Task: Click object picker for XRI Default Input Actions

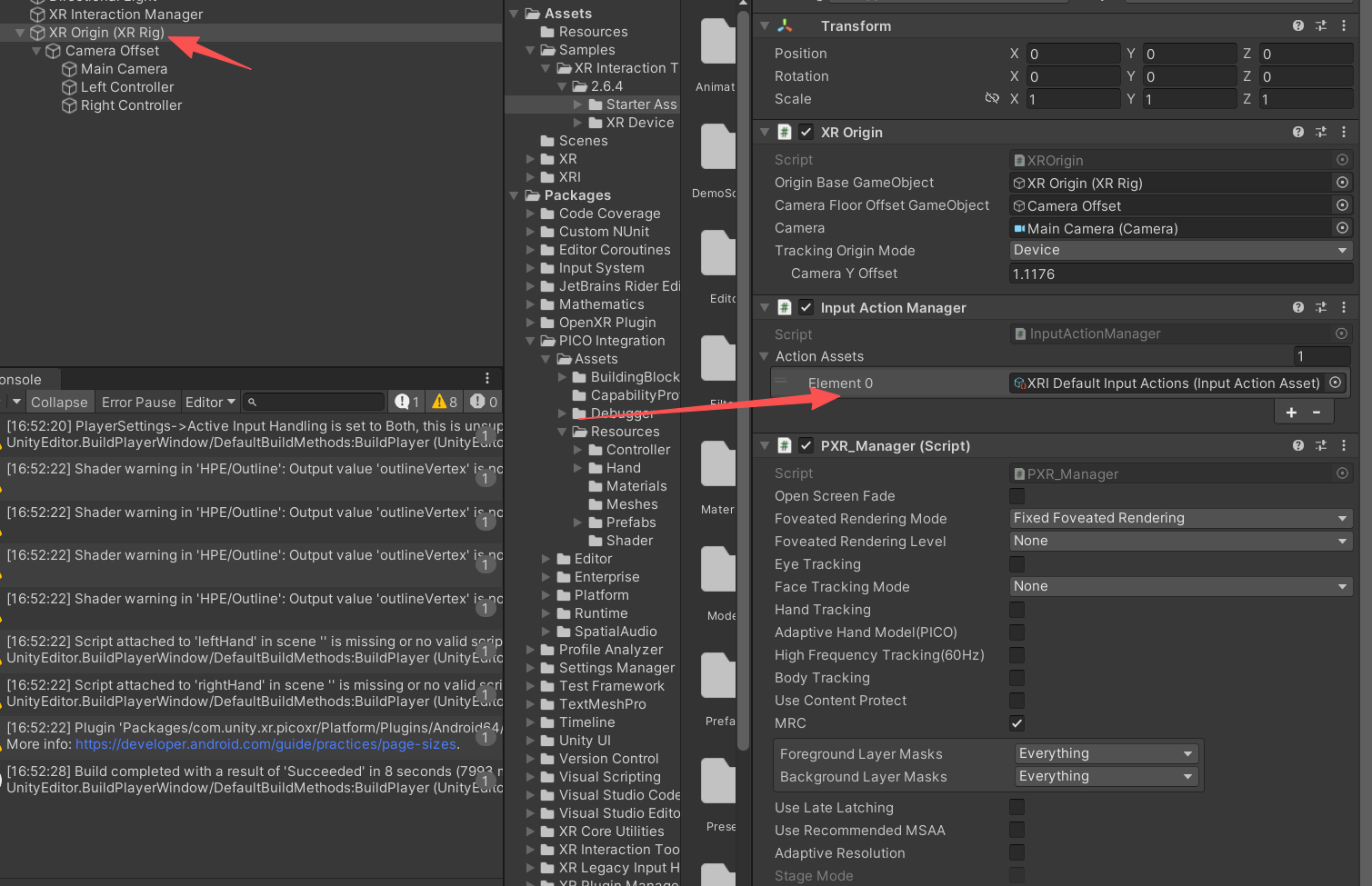Action: pyautogui.click(x=1335, y=383)
